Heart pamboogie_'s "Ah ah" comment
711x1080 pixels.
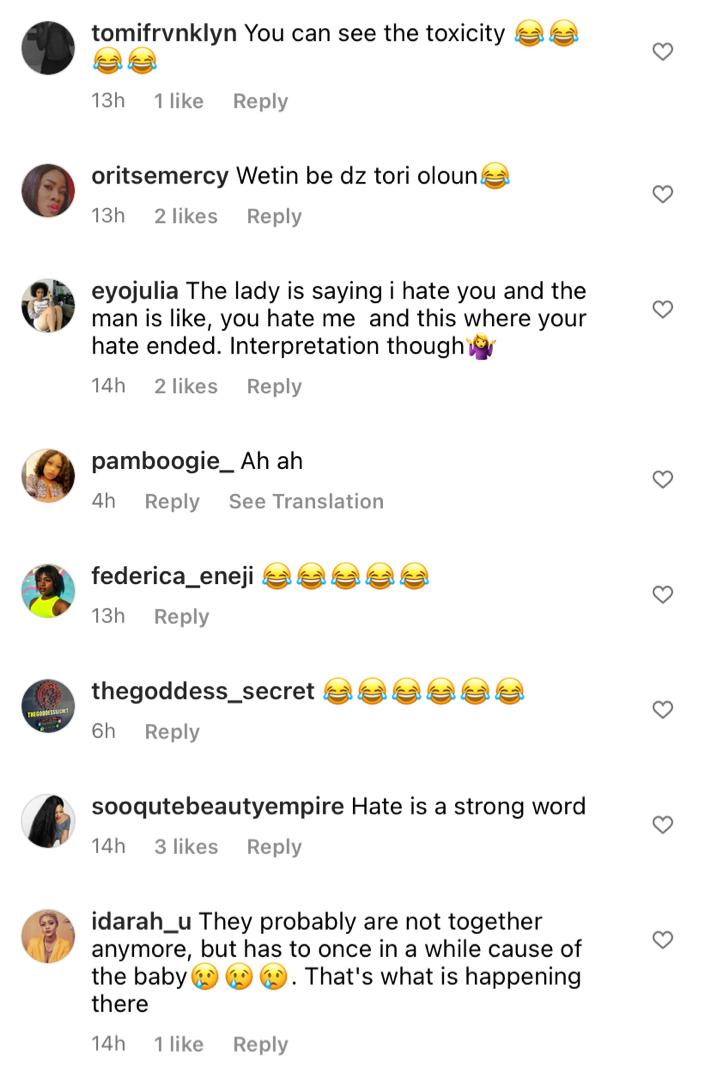(x=662, y=479)
